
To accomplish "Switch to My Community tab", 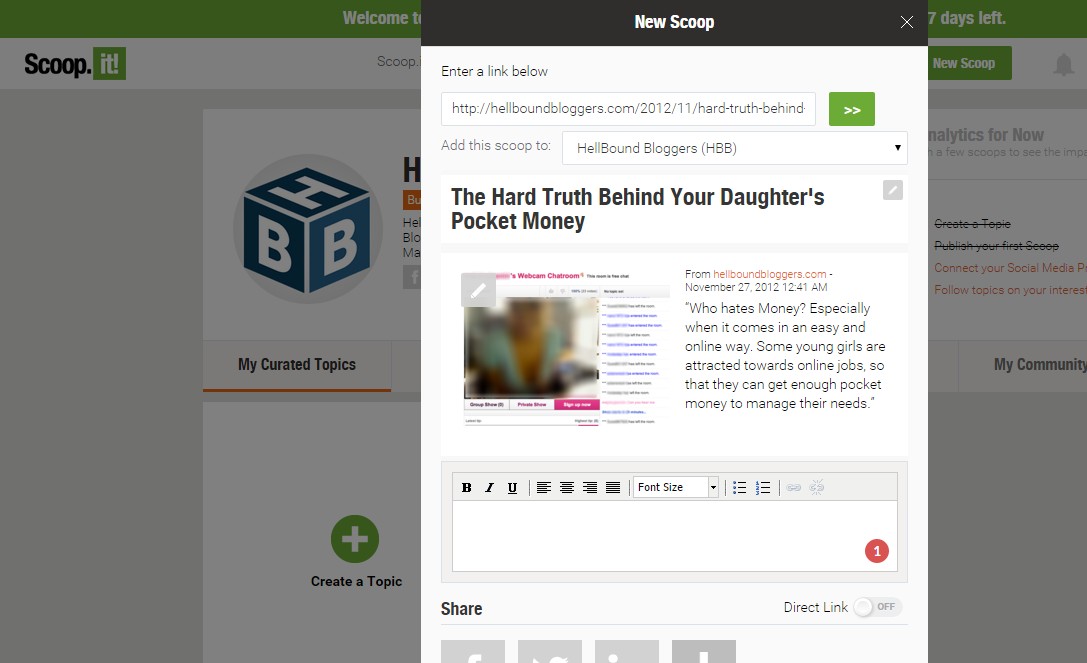I will pyautogui.click(x=1040, y=365).
